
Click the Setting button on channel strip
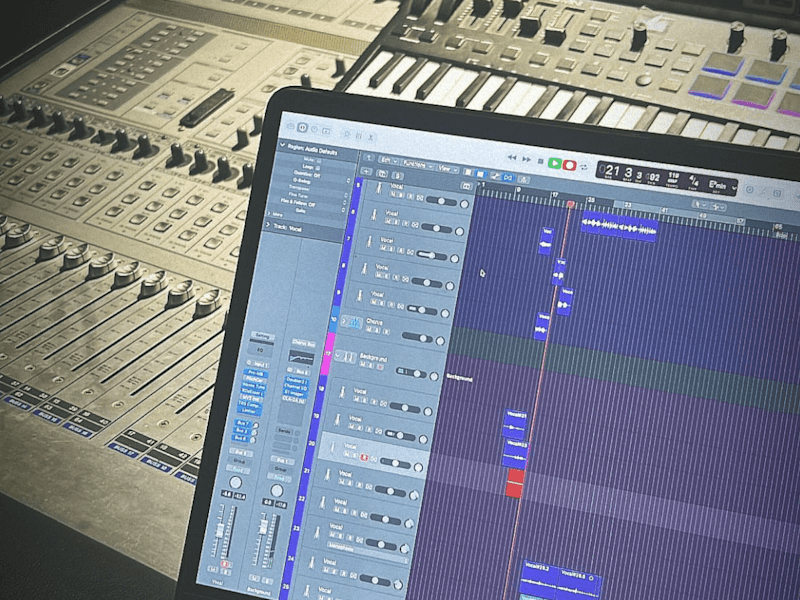[x=262, y=336]
